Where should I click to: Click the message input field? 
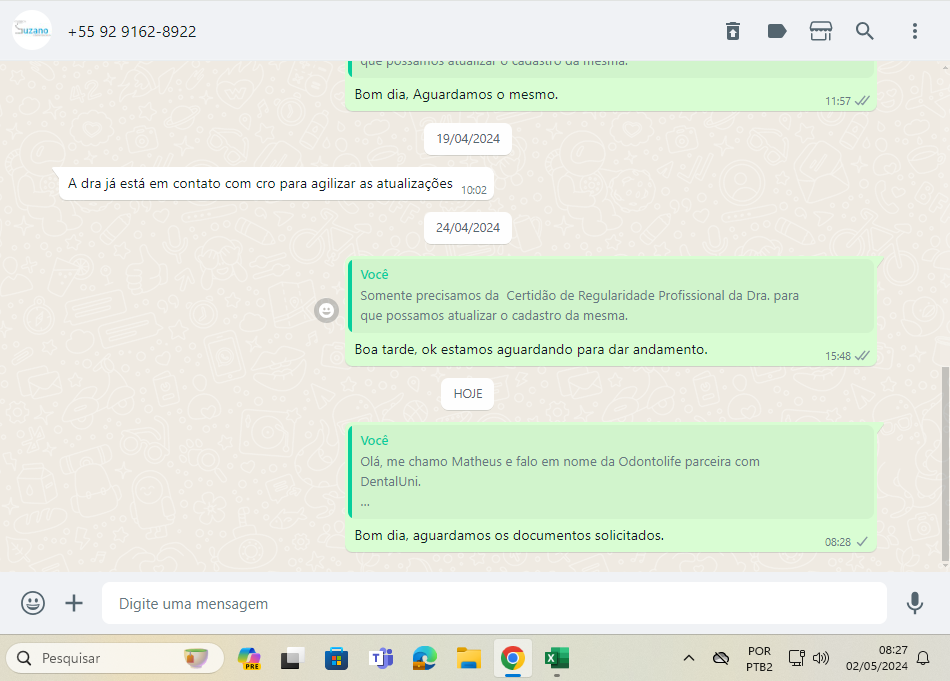pyautogui.click(x=494, y=604)
